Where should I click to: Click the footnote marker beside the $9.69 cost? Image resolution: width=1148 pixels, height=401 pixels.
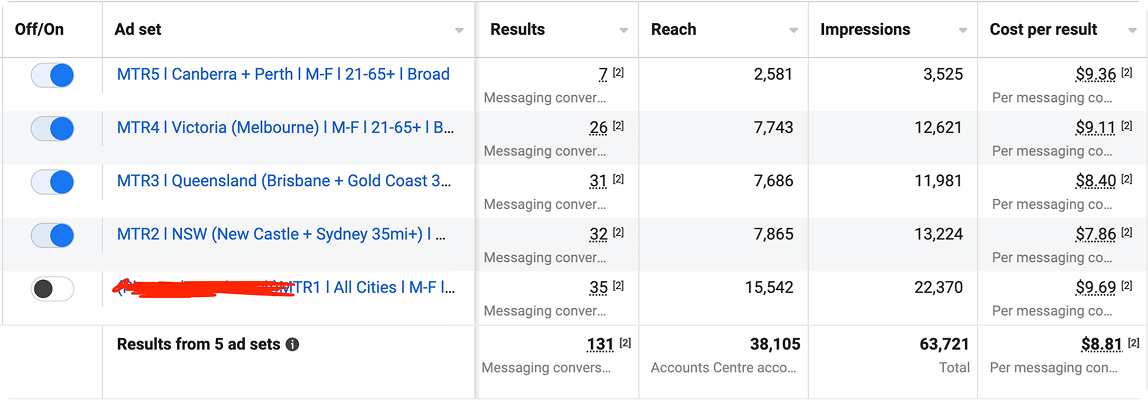1127,285
